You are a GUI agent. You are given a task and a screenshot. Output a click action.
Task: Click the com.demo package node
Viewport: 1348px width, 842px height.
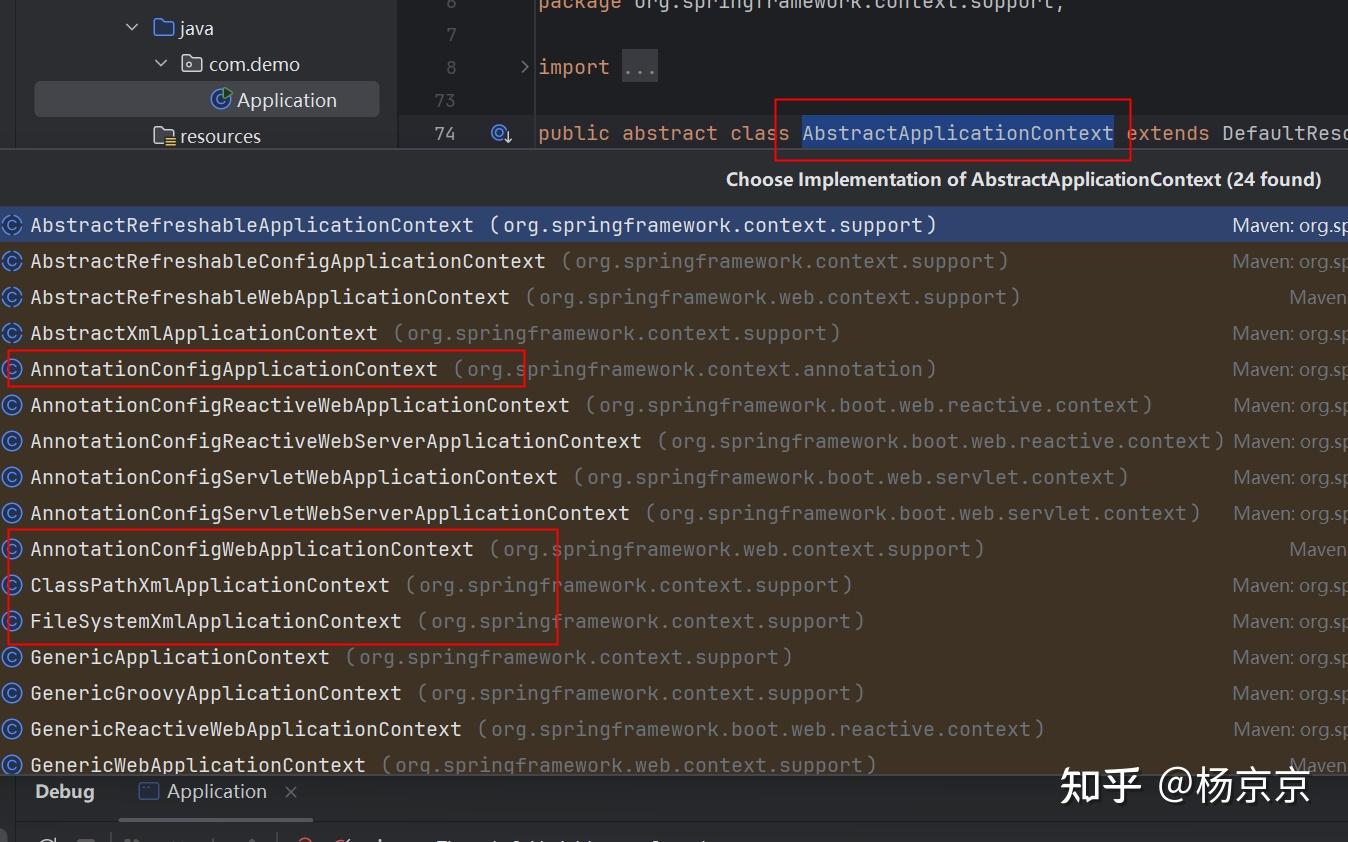[x=240, y=64]
